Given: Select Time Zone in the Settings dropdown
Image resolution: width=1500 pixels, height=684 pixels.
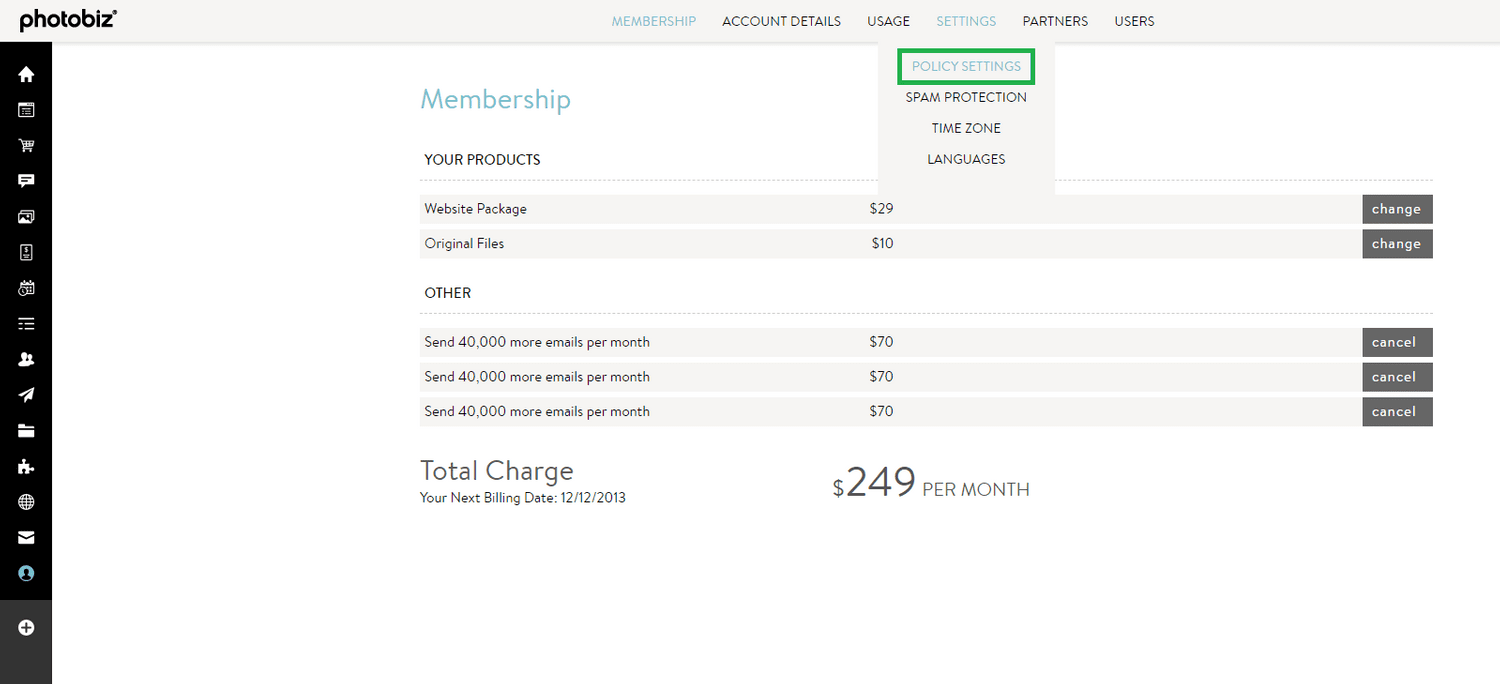Looking at the screenshot, I should pyautogui.click(x=965, y=128).
